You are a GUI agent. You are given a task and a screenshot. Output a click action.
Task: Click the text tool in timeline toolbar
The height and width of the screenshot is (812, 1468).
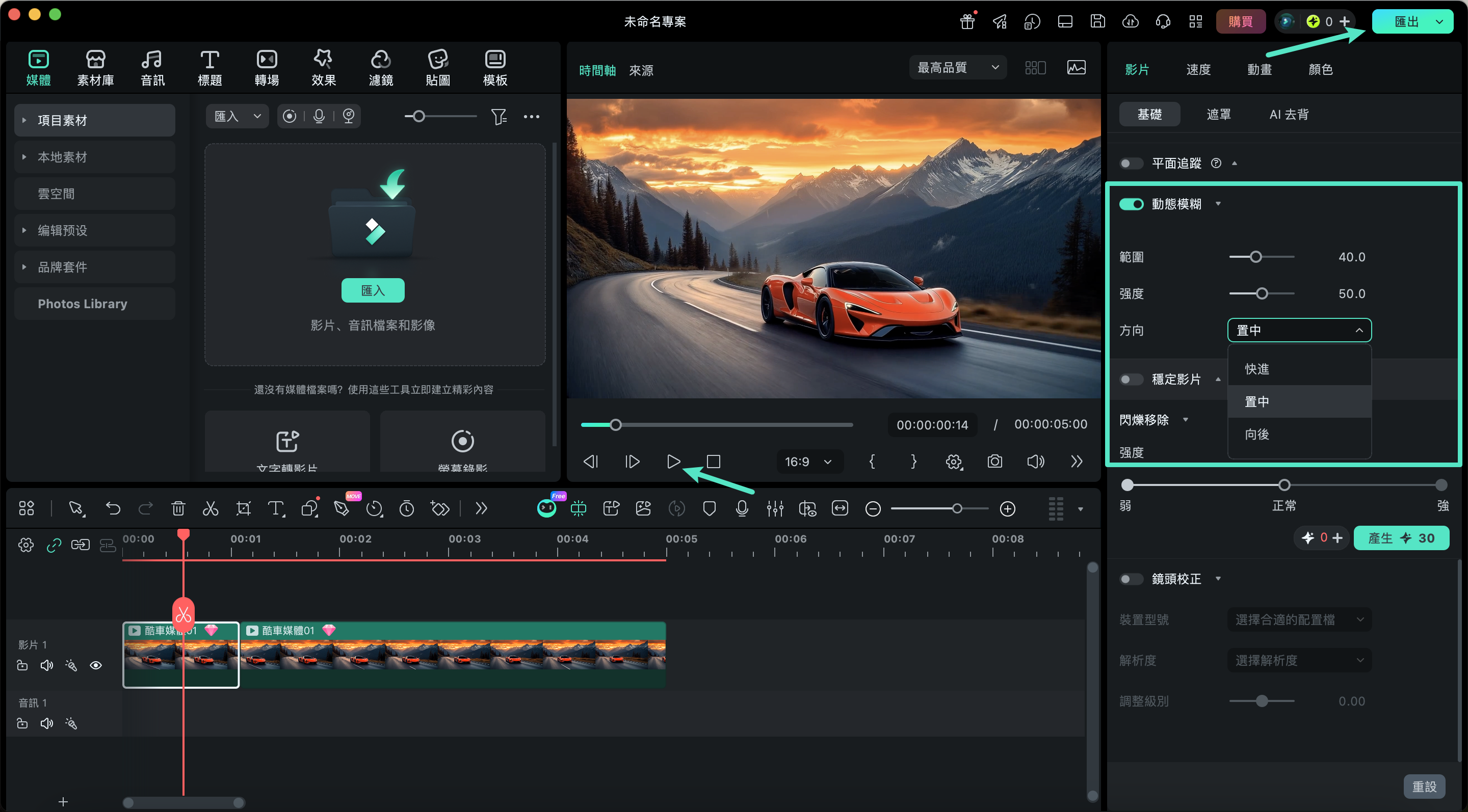(x=276, y=508)
